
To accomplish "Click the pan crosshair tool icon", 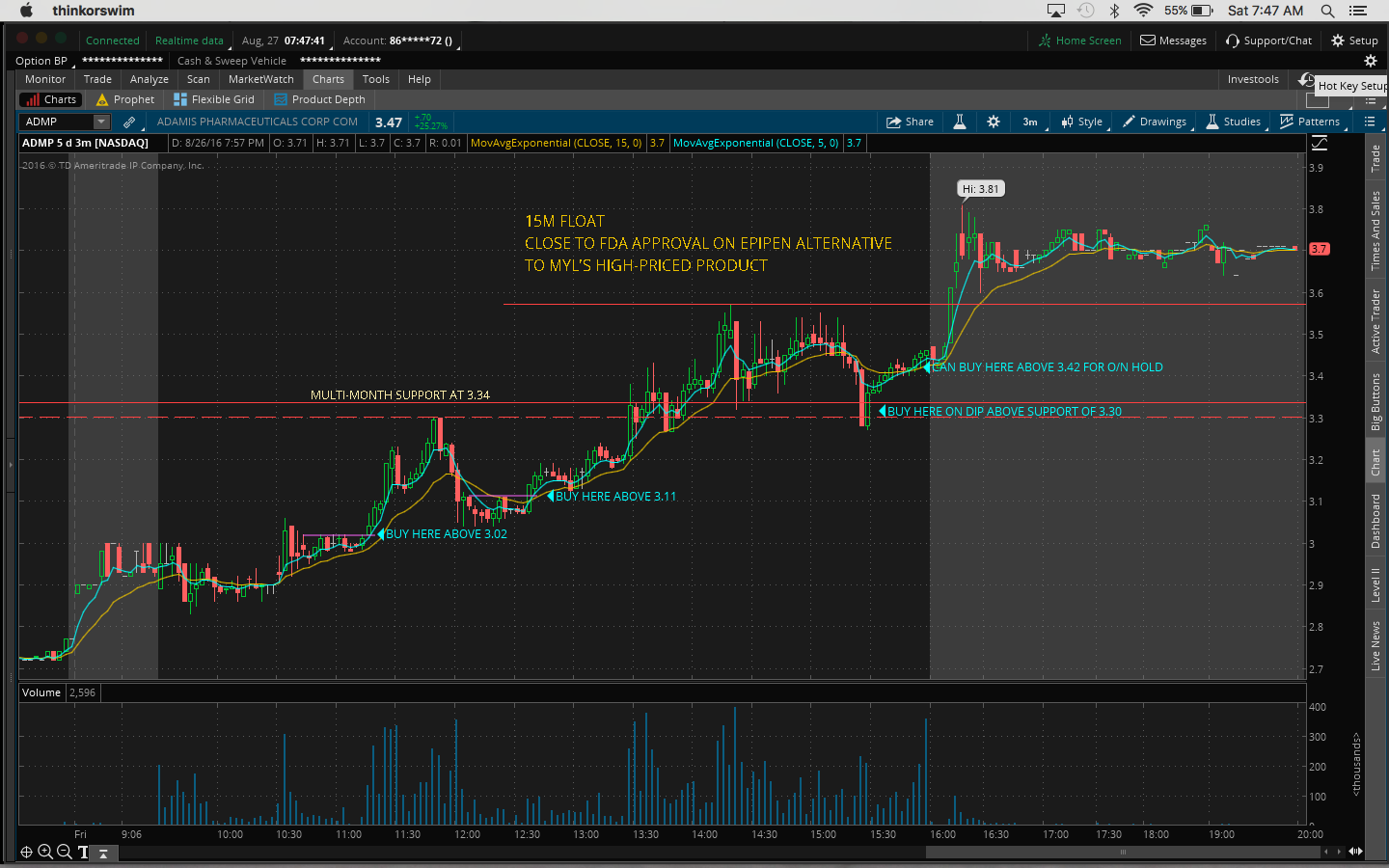I will click(27, 852).
